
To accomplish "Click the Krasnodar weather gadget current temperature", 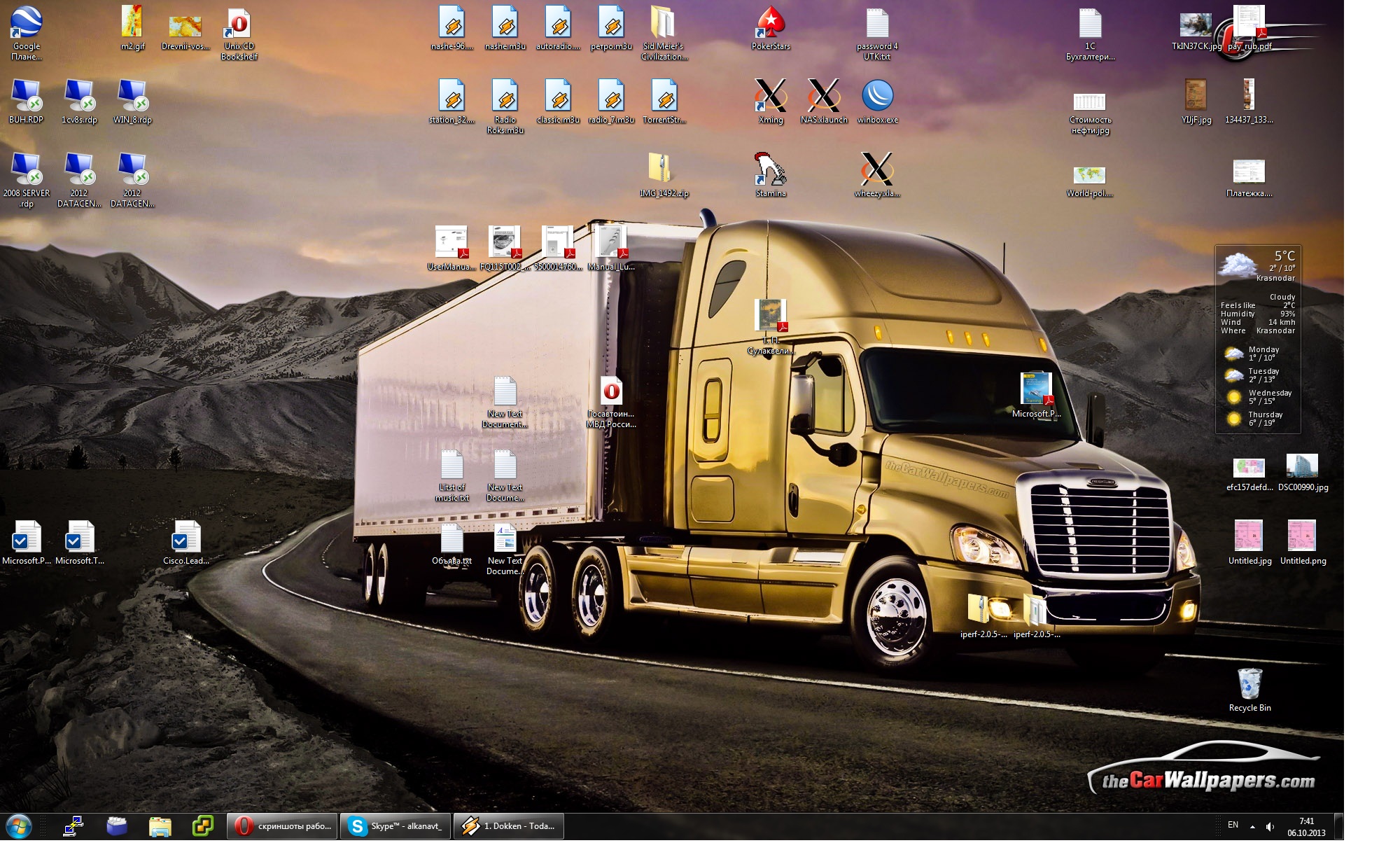I will [1284, 256].
